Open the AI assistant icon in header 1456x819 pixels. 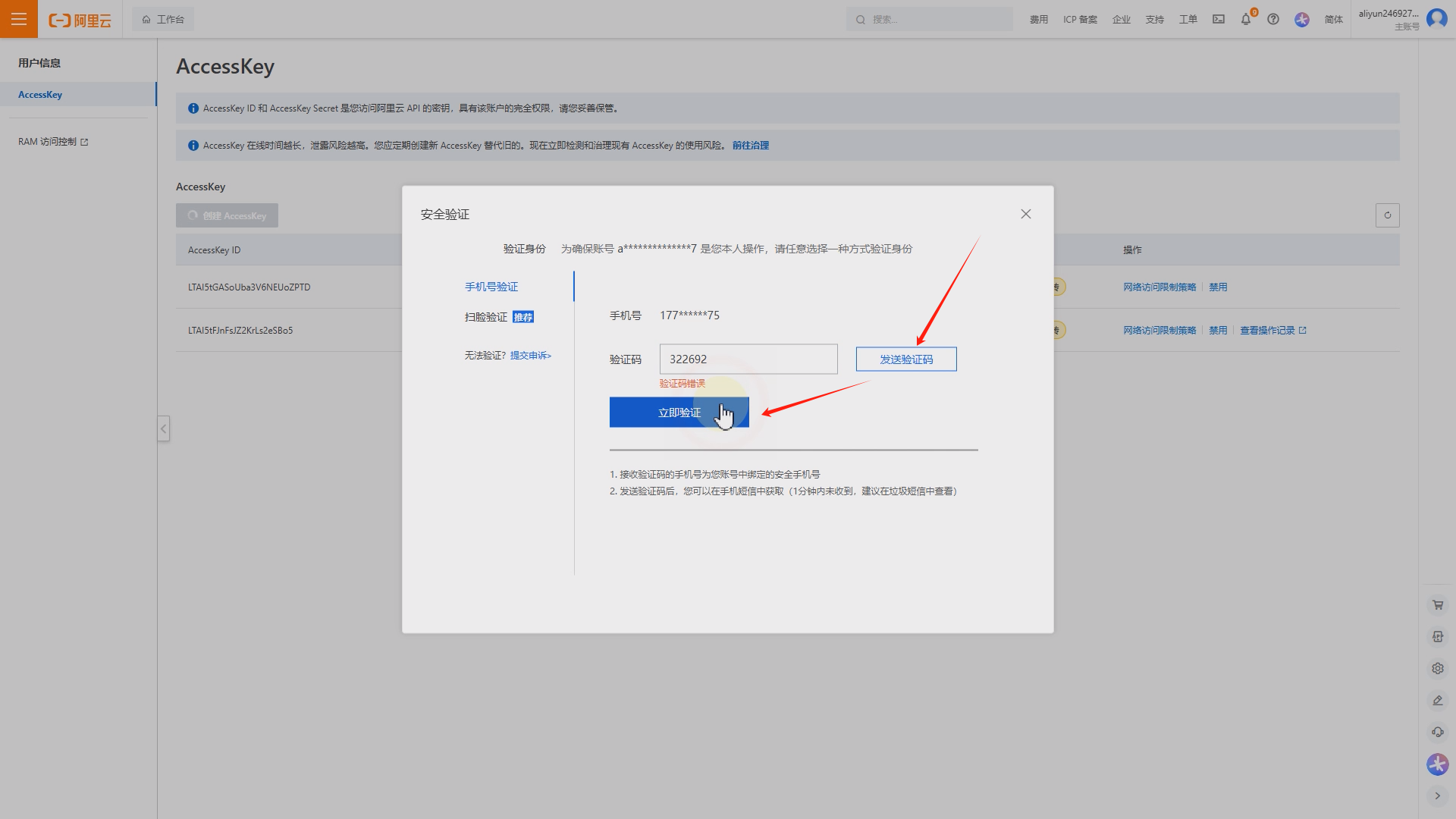click(x=1302, y=20)
